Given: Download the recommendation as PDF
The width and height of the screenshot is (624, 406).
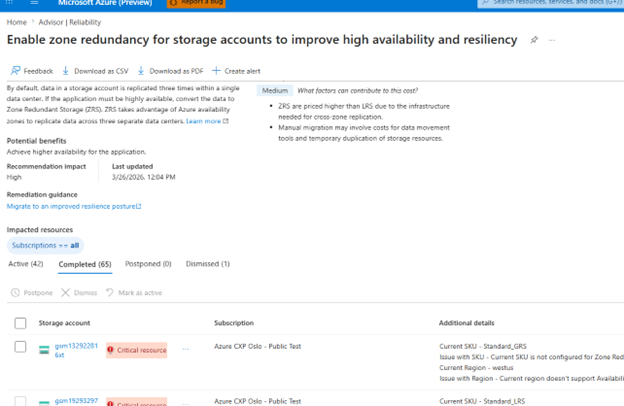Looking at the screenshot, I should [x=170, y=71].
